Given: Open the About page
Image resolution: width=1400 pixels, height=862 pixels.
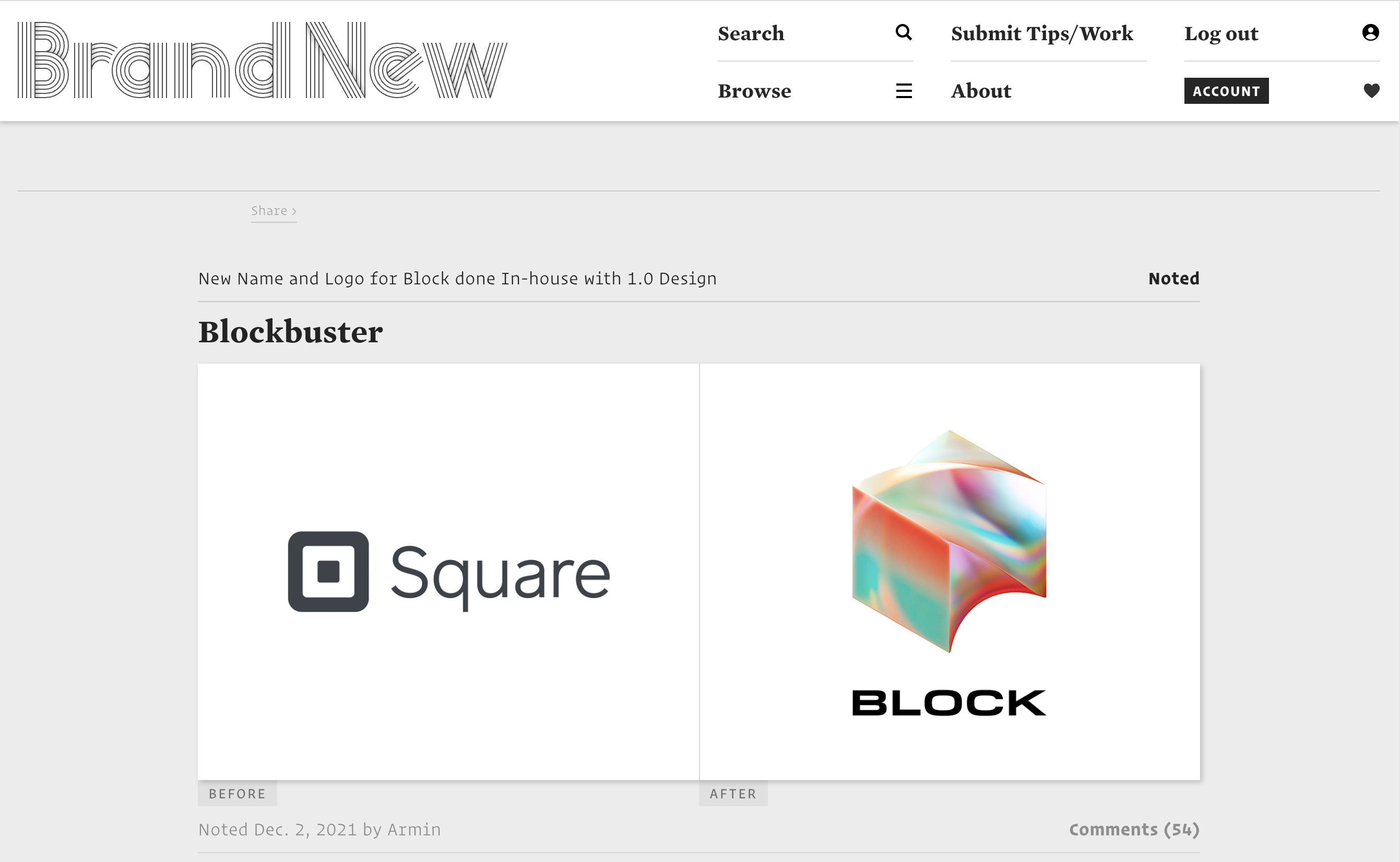Looking at the screenshot, I should point(981,91).
